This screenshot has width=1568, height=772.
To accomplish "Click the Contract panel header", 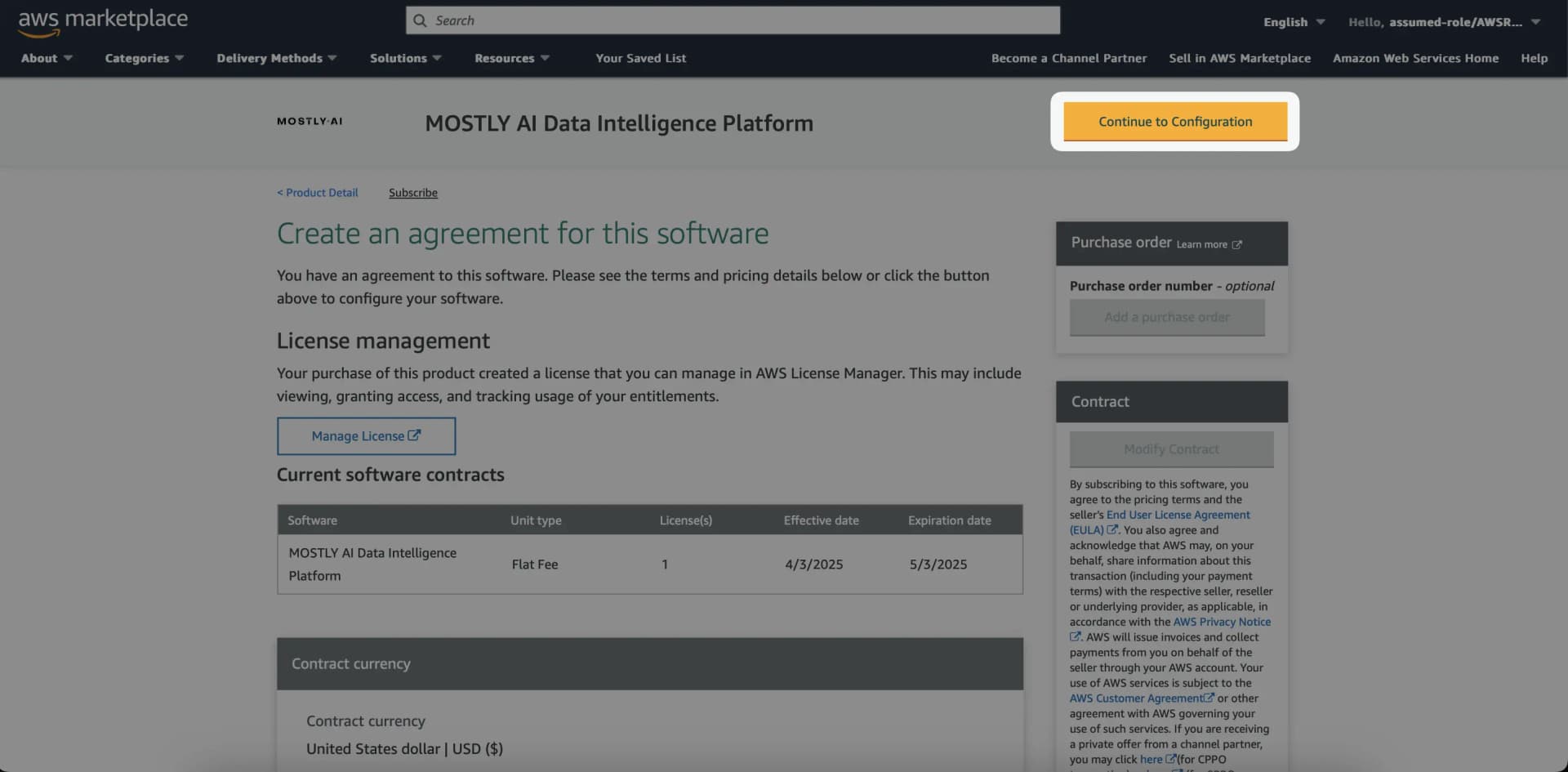I will tap(1171, 402).
